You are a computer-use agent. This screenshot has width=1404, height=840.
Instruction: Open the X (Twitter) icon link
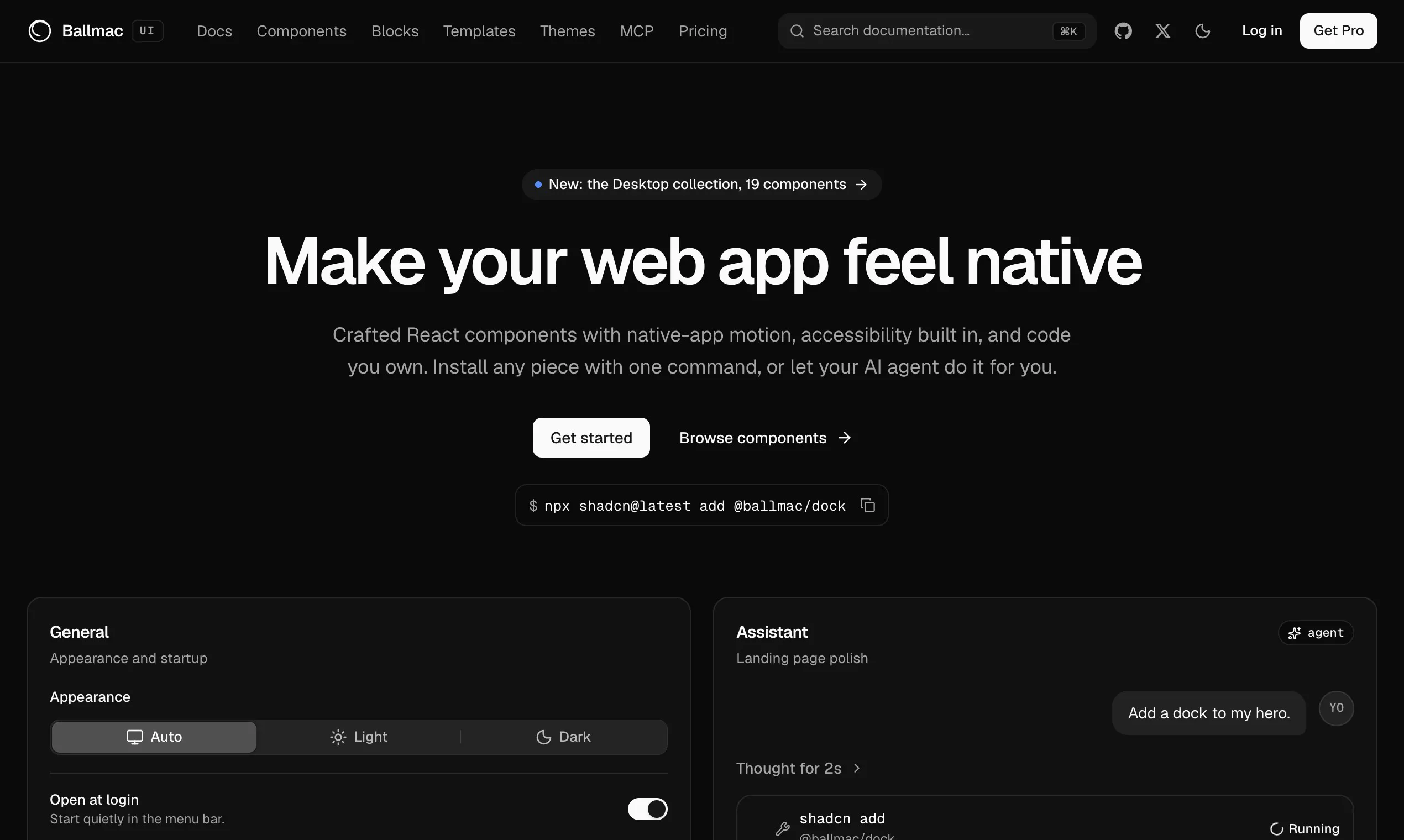point(1163,30)
